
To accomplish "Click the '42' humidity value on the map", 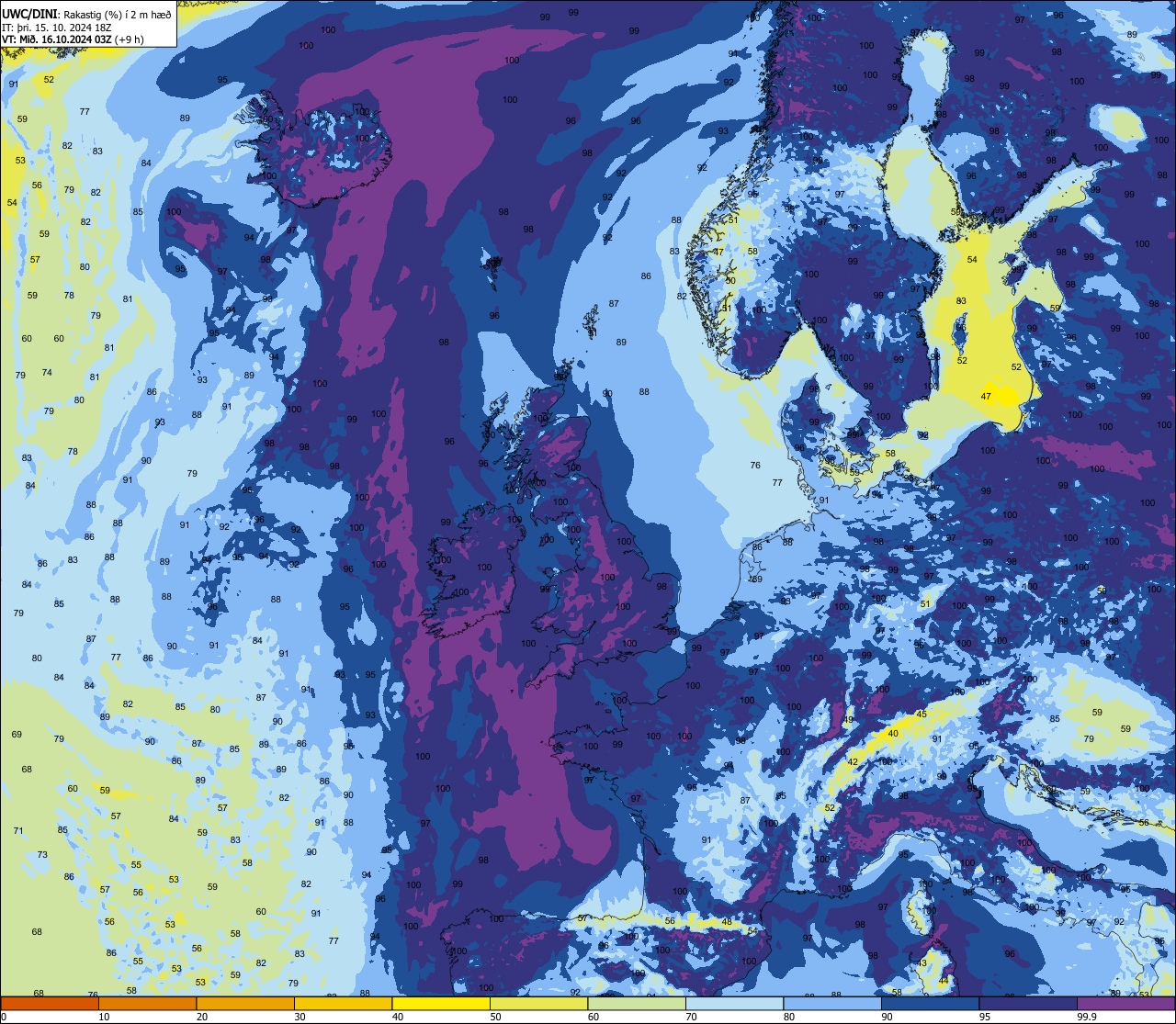I will 853,762.
